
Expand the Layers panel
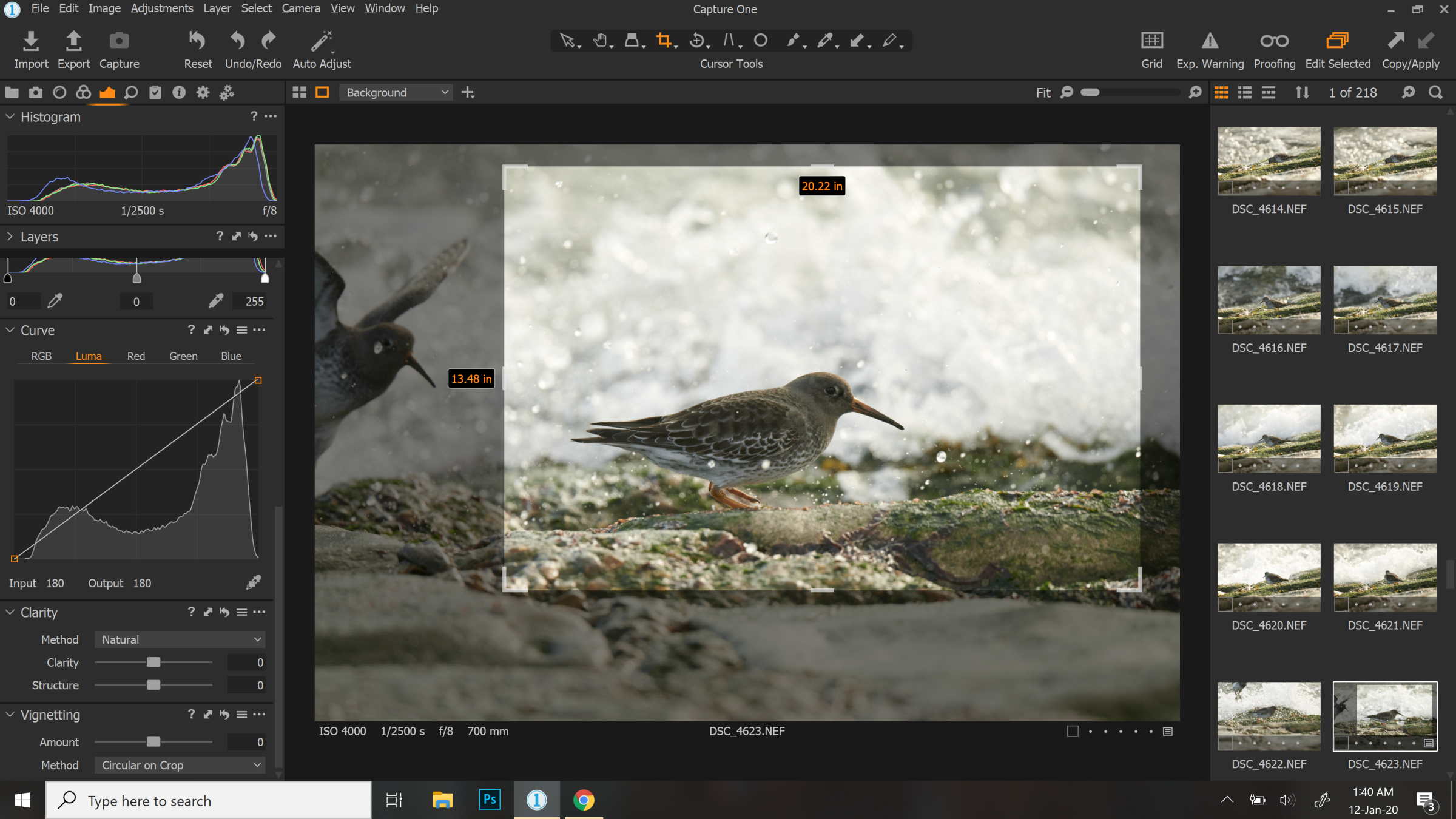[x=10, y=236]
